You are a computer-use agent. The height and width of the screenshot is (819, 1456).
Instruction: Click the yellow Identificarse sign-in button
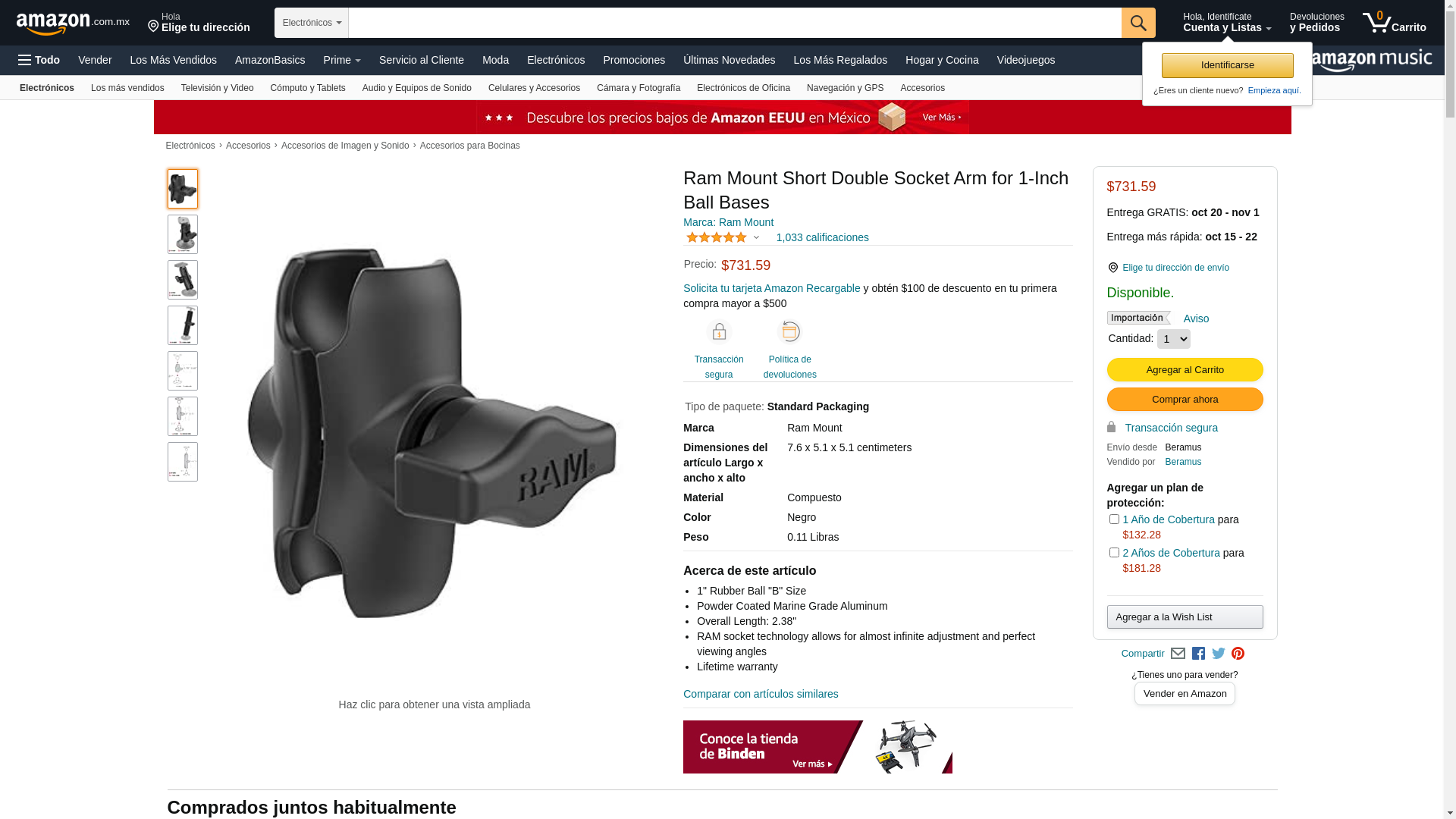(1227, 65)
